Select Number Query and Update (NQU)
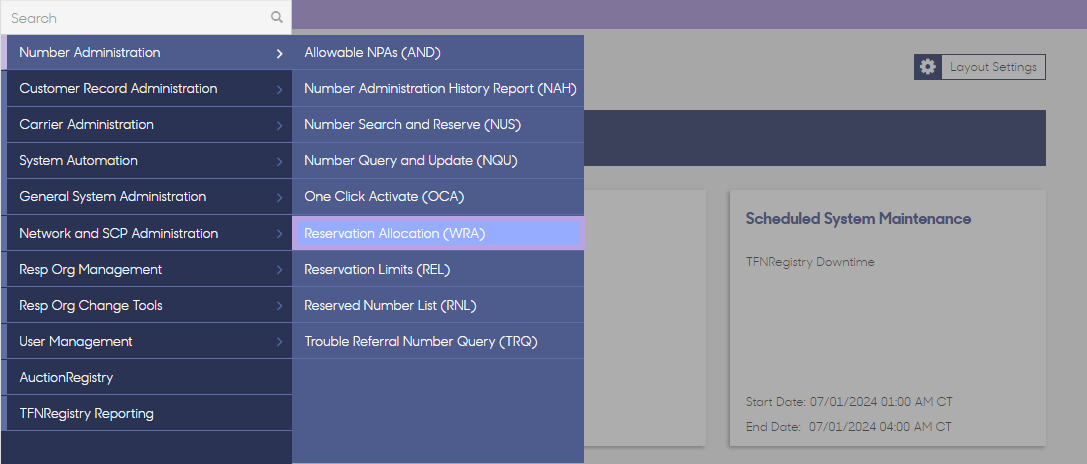The width and height of the screenshot is (1087, 464). pos(437,161)
